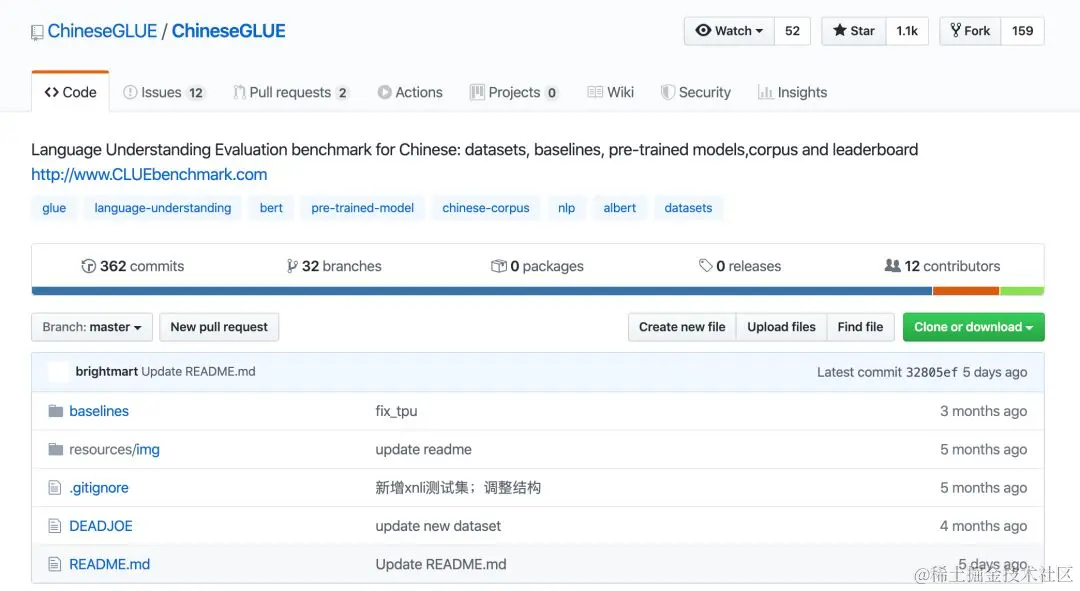This screenshot has width=1080, height=591.
Task: Open the update new dataset commit message
Action: point(438,526)
